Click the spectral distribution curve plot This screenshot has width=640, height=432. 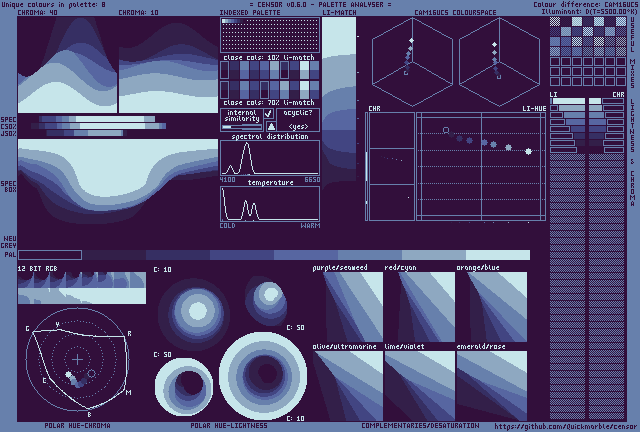tap(270, 158)
